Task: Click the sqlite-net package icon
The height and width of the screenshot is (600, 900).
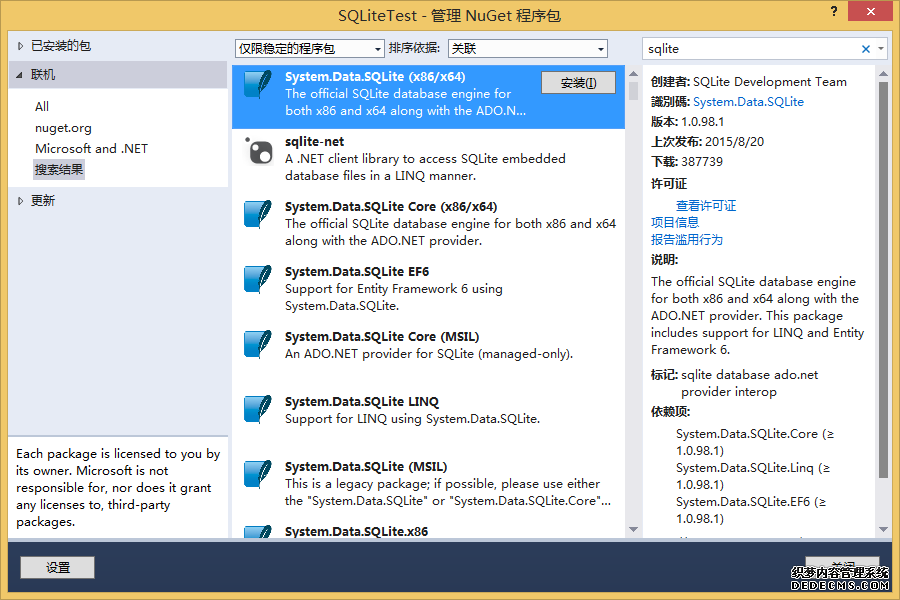Action: click(259, 150)
